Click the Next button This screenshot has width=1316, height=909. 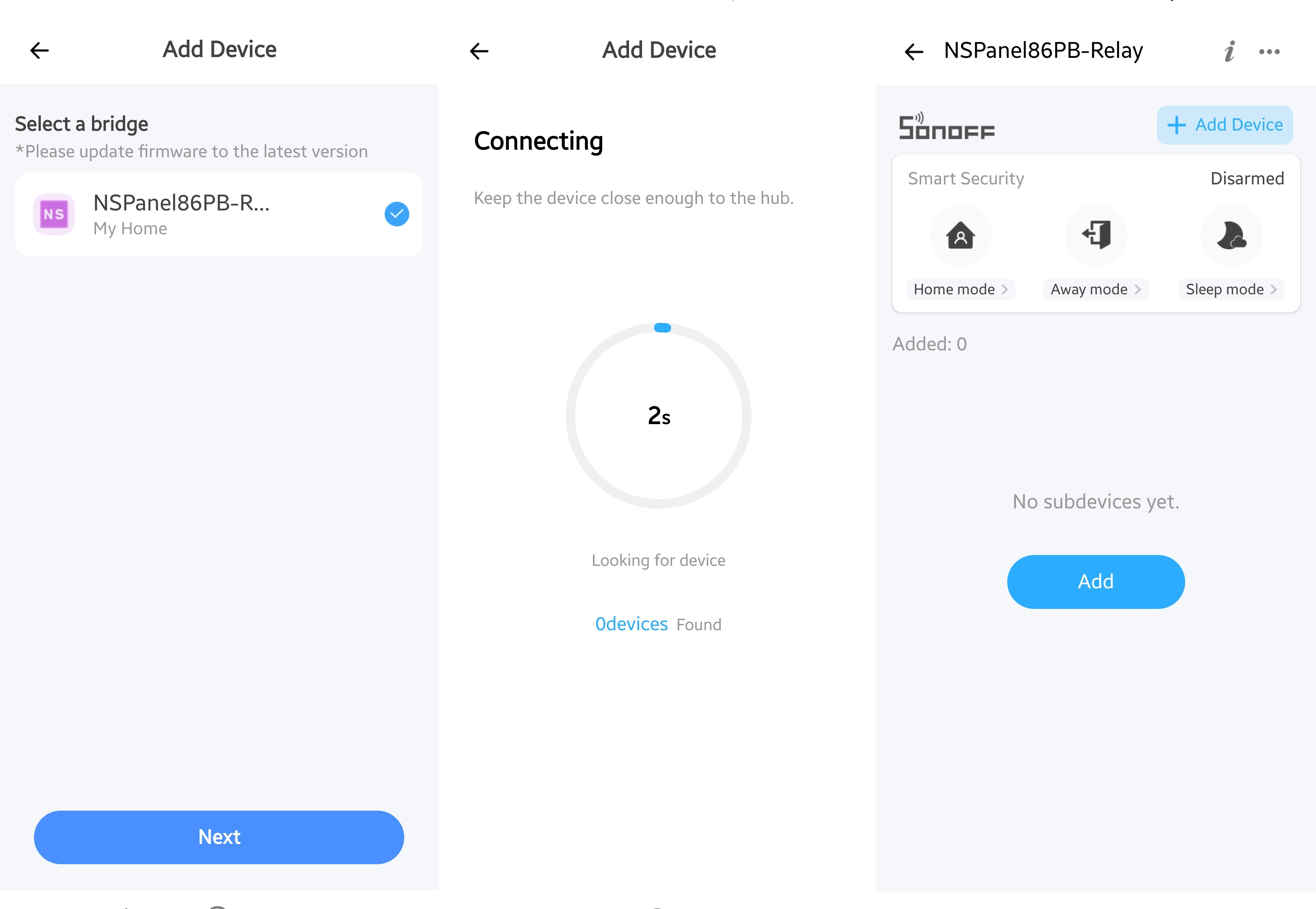click(x=219, y=837)
